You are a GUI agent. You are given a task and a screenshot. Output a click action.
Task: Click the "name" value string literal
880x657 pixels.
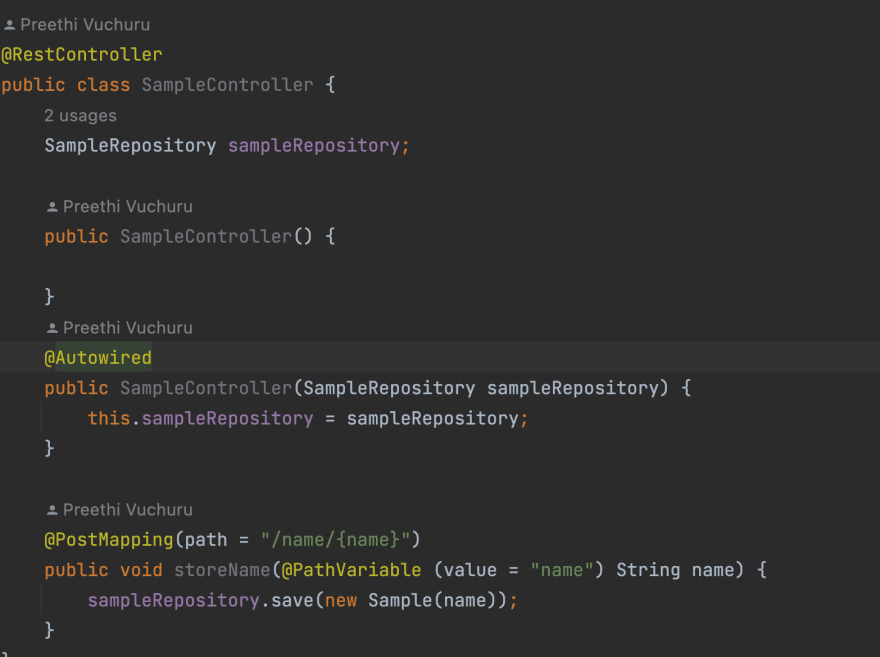tap(562, 570)
